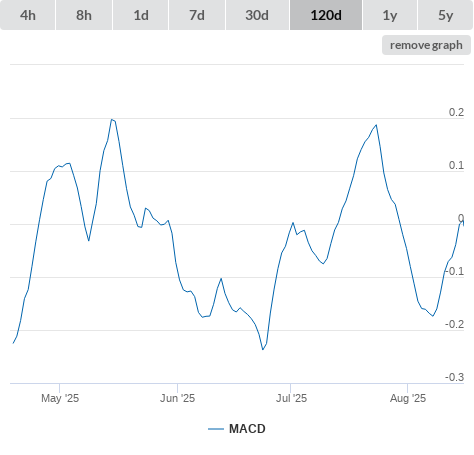The height and width of the screenshot is (455, 474).
Task: Open the 5y time range
Action: coord(445,15)
